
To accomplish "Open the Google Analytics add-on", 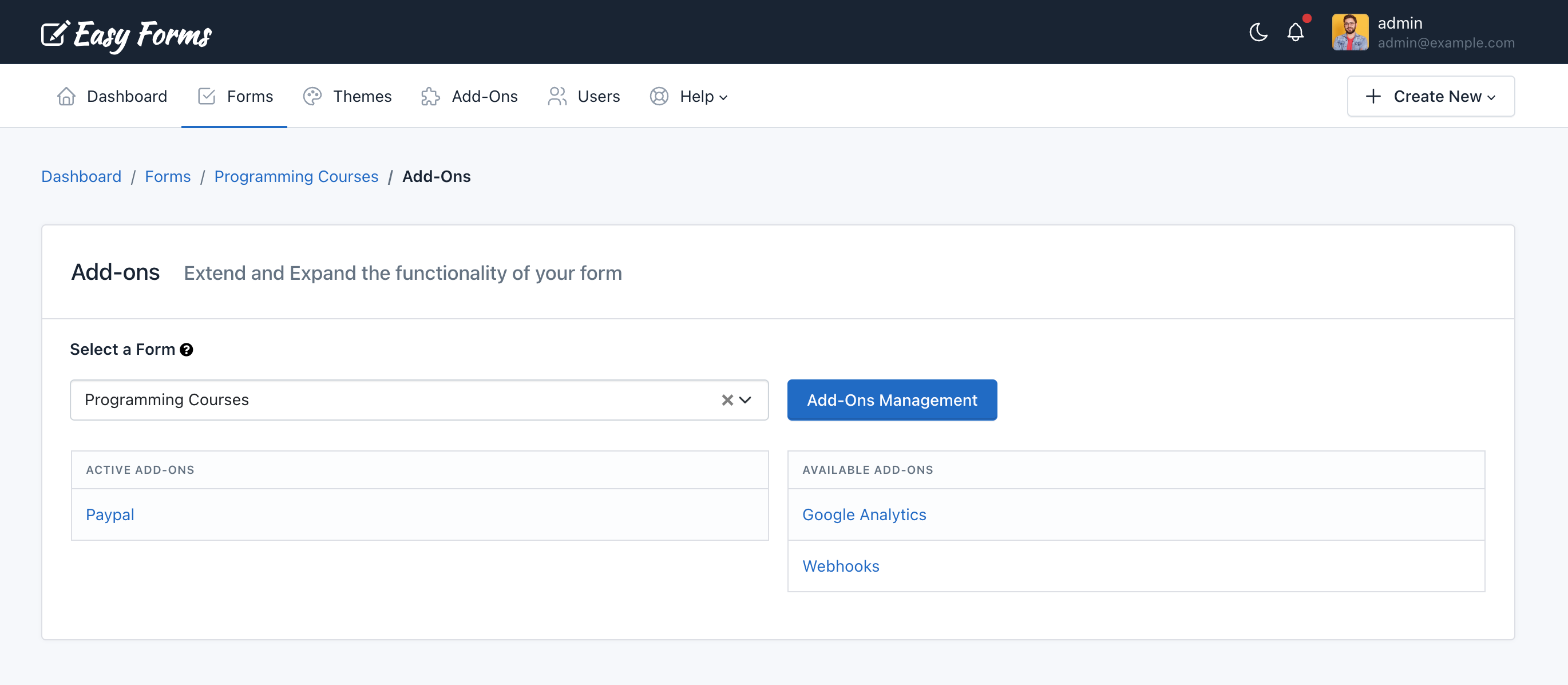I will (x=864, y=514).
